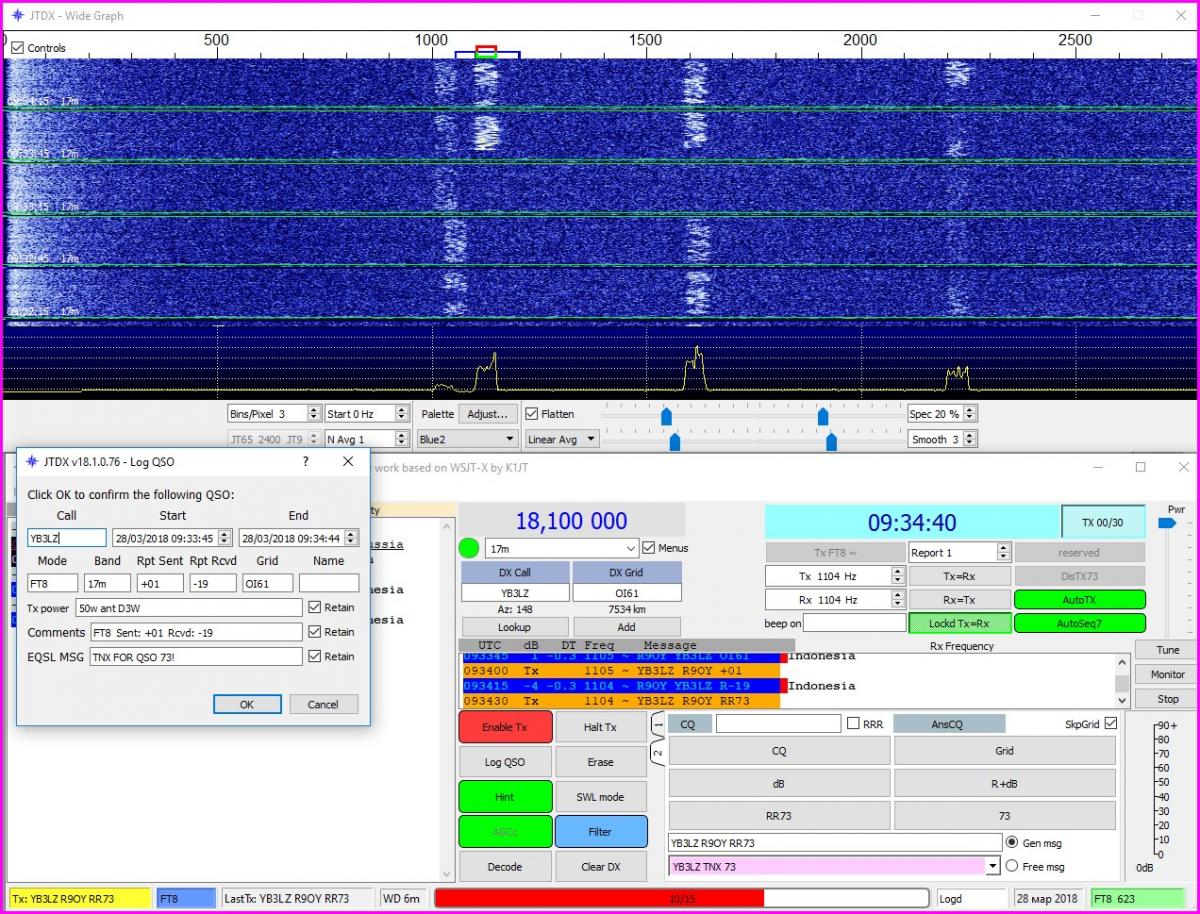This screenshot has height=914, width=1200.
Task: Select tab 1 beside the CQ message row
Action: coord(658,724)
